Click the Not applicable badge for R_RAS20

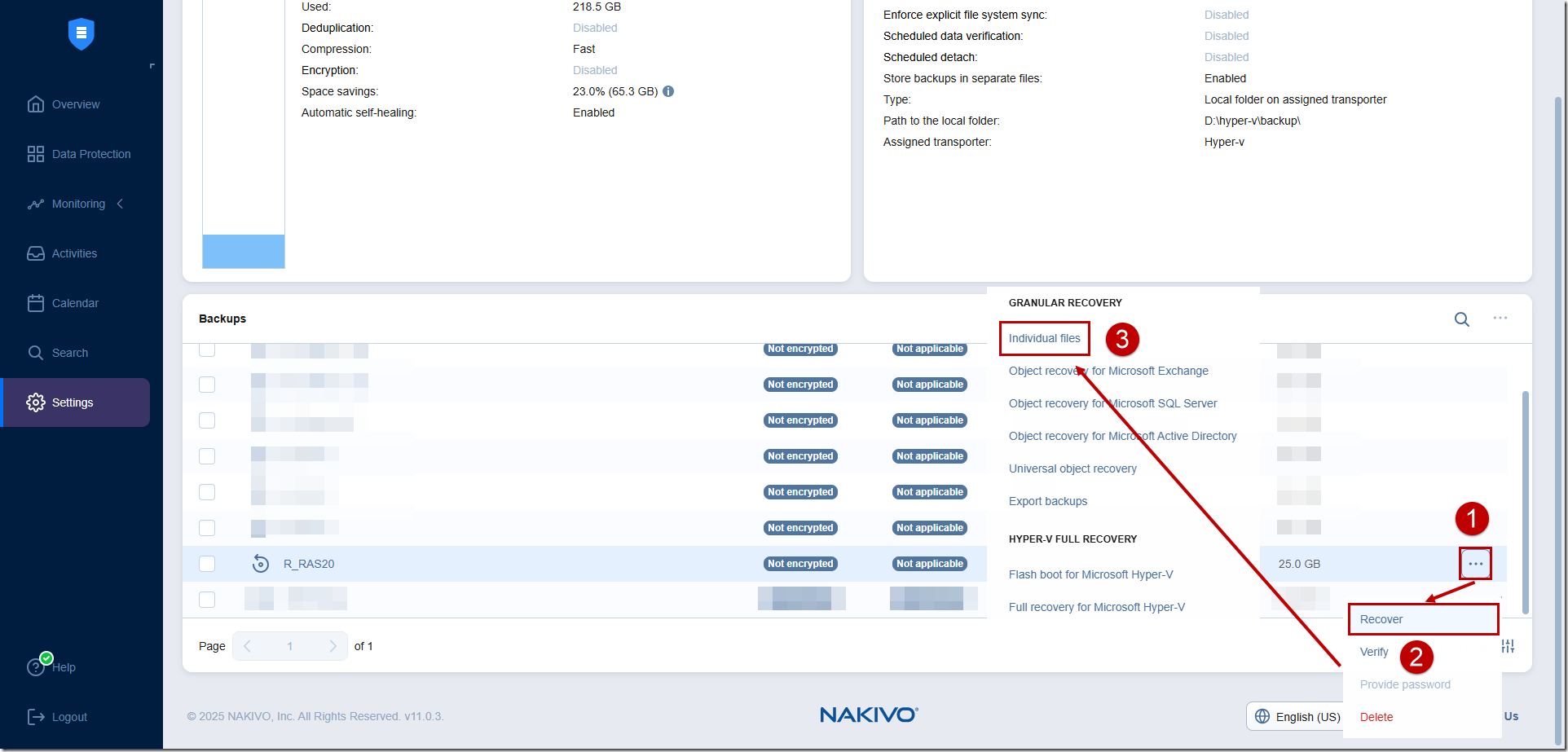[x=930, y=564]
